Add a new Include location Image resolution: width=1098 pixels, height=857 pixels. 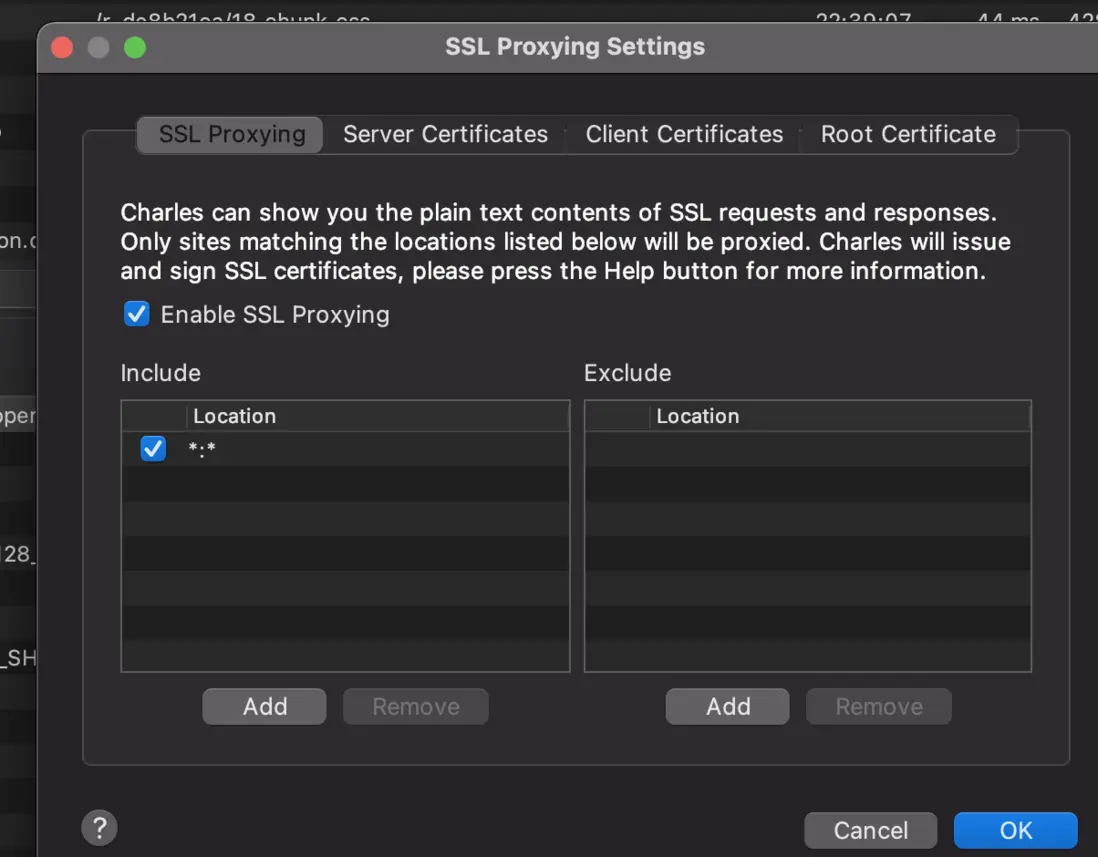(x=265, y=706)
